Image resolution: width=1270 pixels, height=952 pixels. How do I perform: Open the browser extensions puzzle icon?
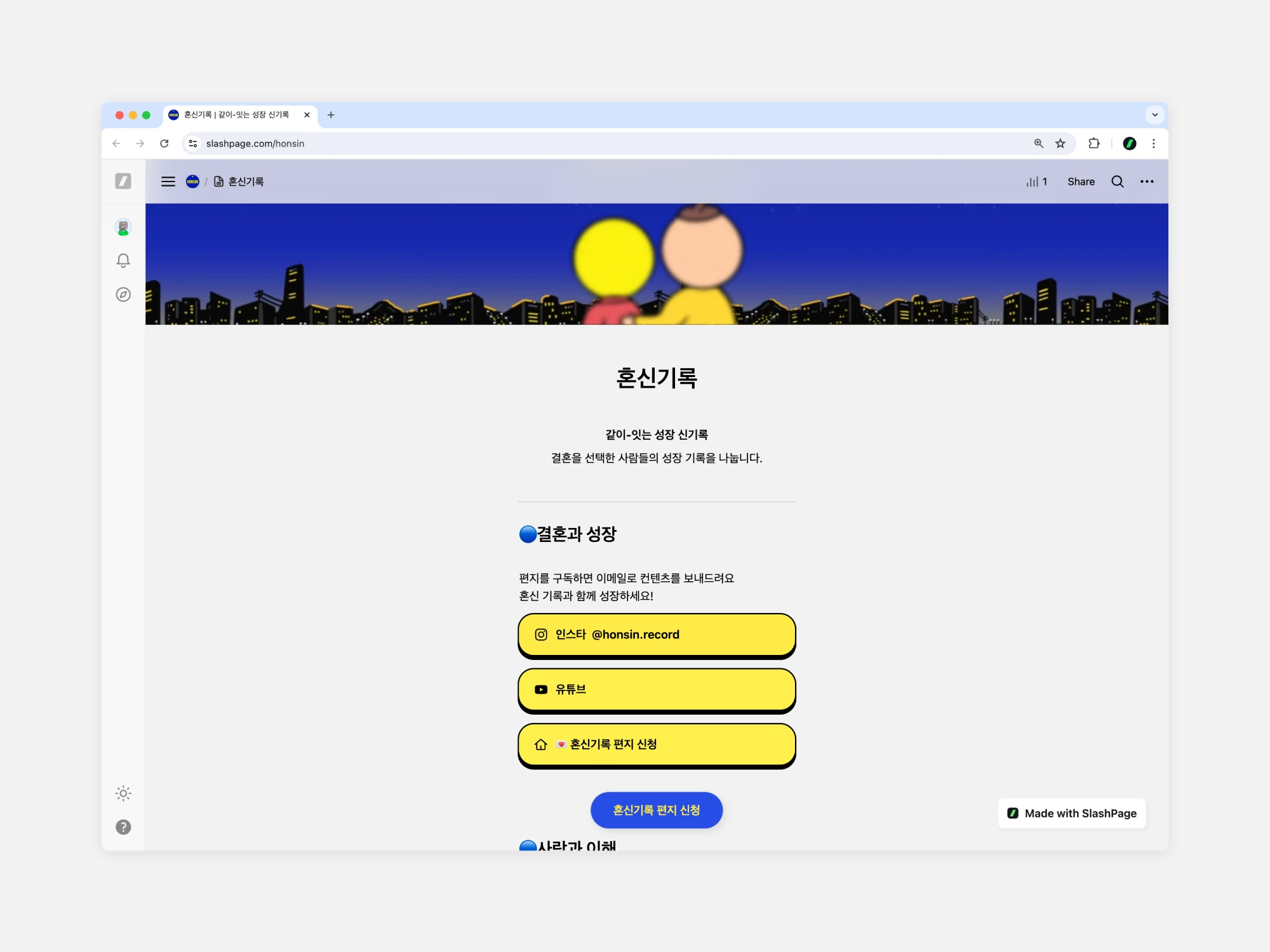click(x=1094, y=143)
